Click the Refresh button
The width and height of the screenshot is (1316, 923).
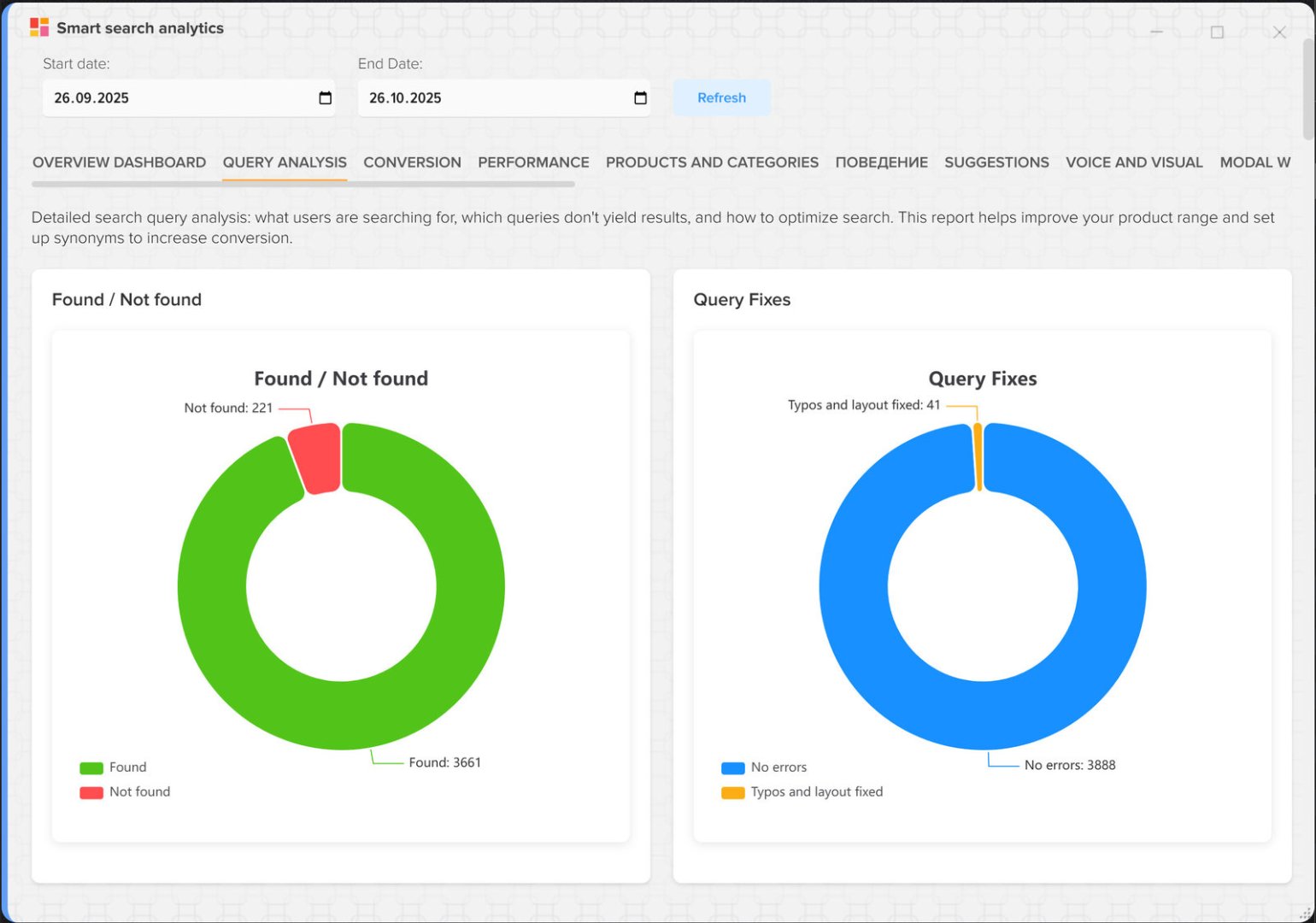(721, 98)
